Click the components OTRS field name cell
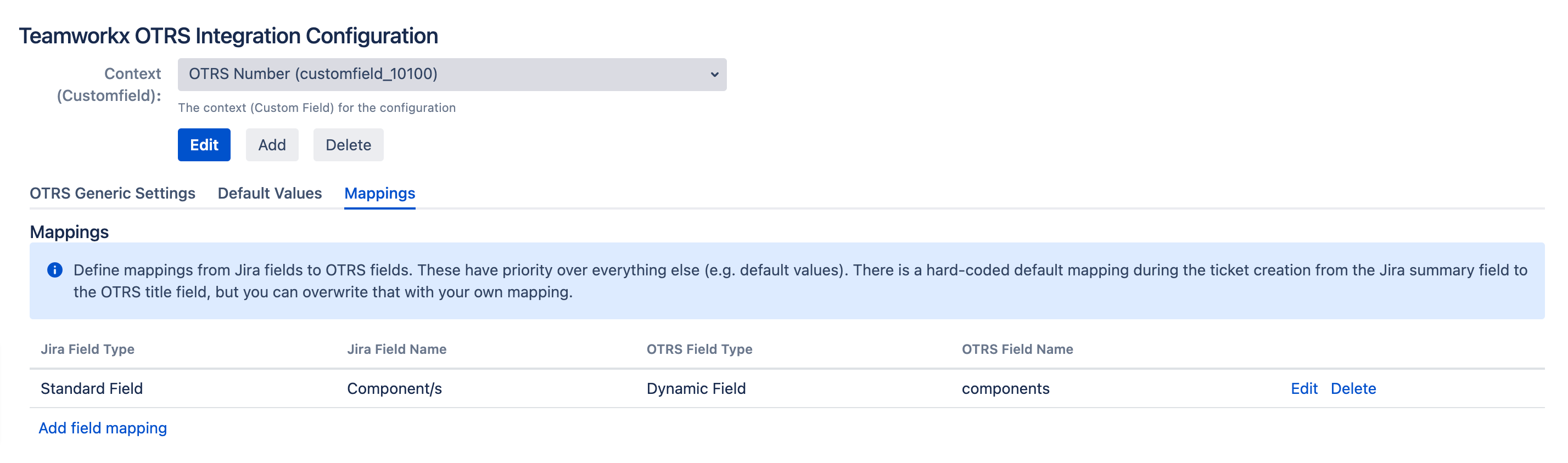Screen dimensions: 1568x463 pyautogui.click(x=1005, y=389)
